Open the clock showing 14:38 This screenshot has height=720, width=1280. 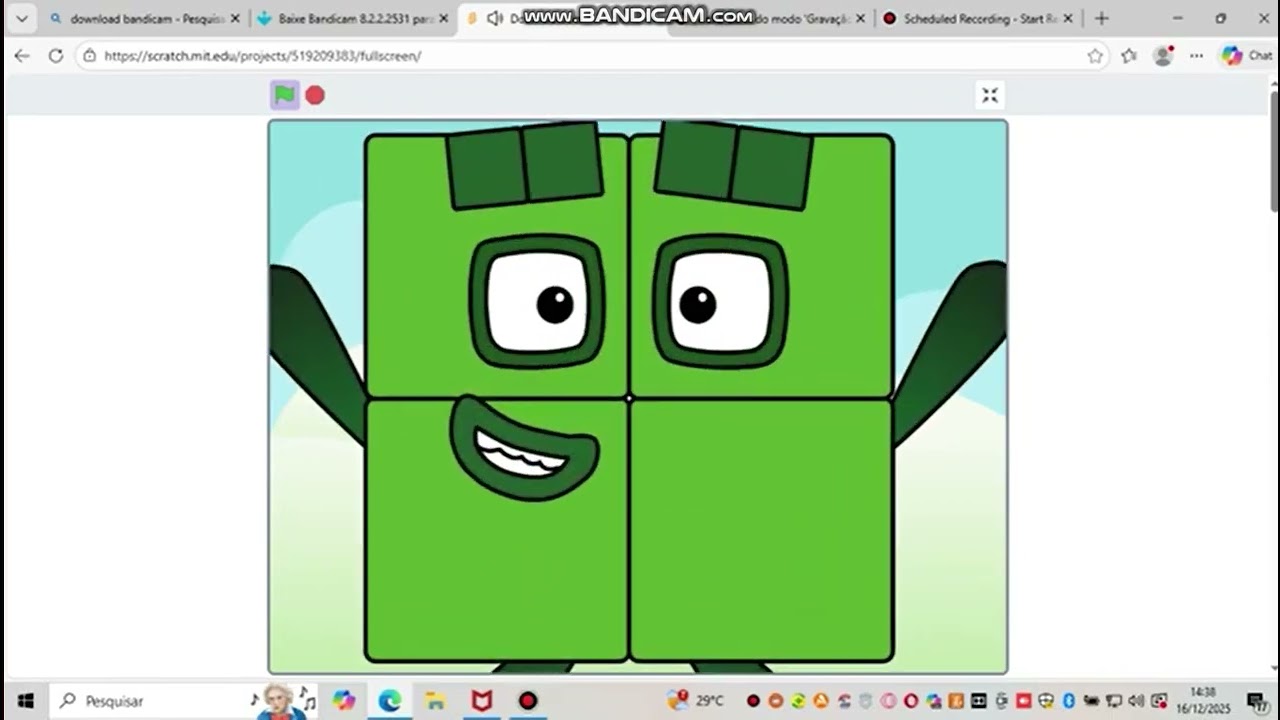click(x=1203, y=700)
